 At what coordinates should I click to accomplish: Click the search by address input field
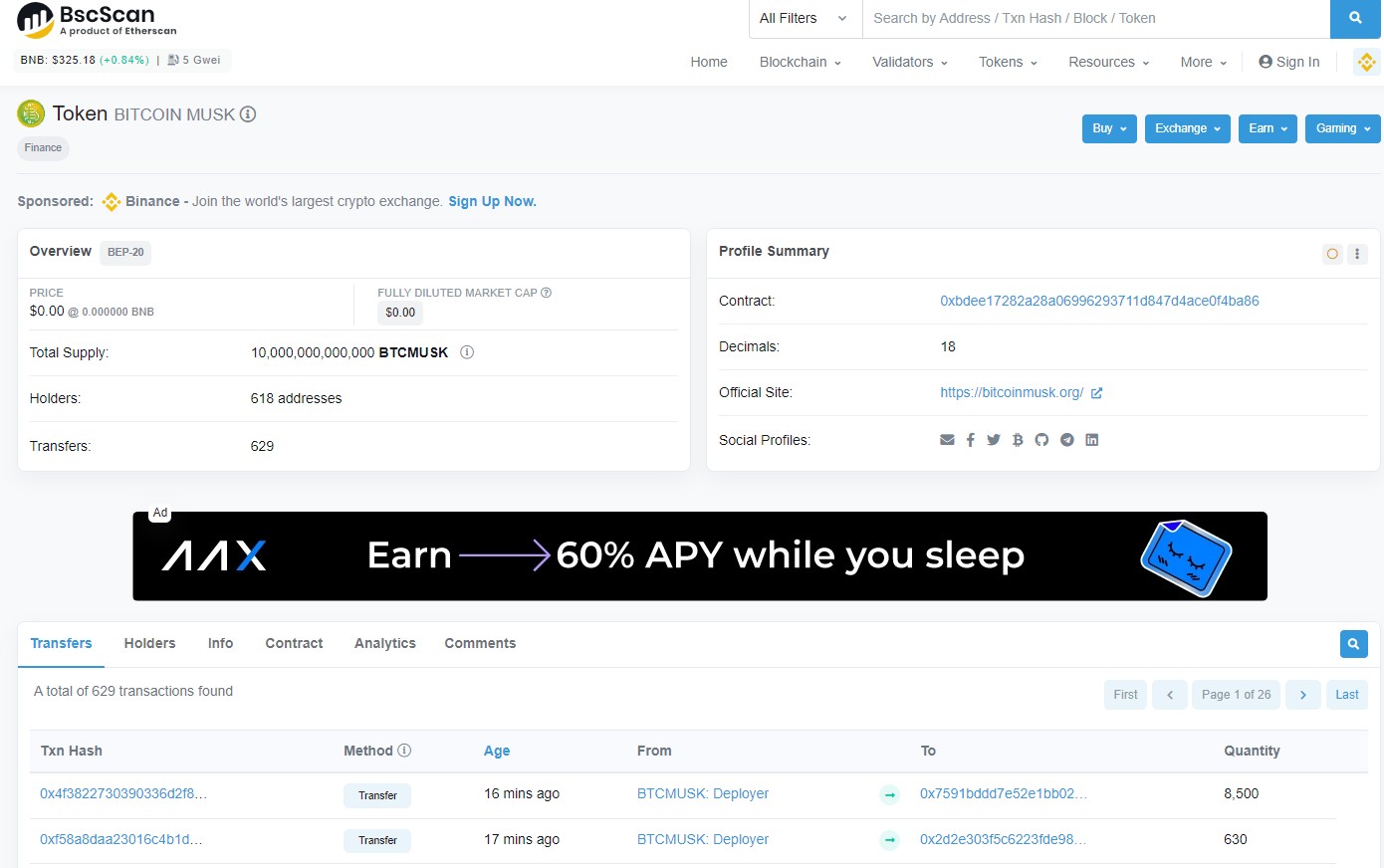[1096, 18]
